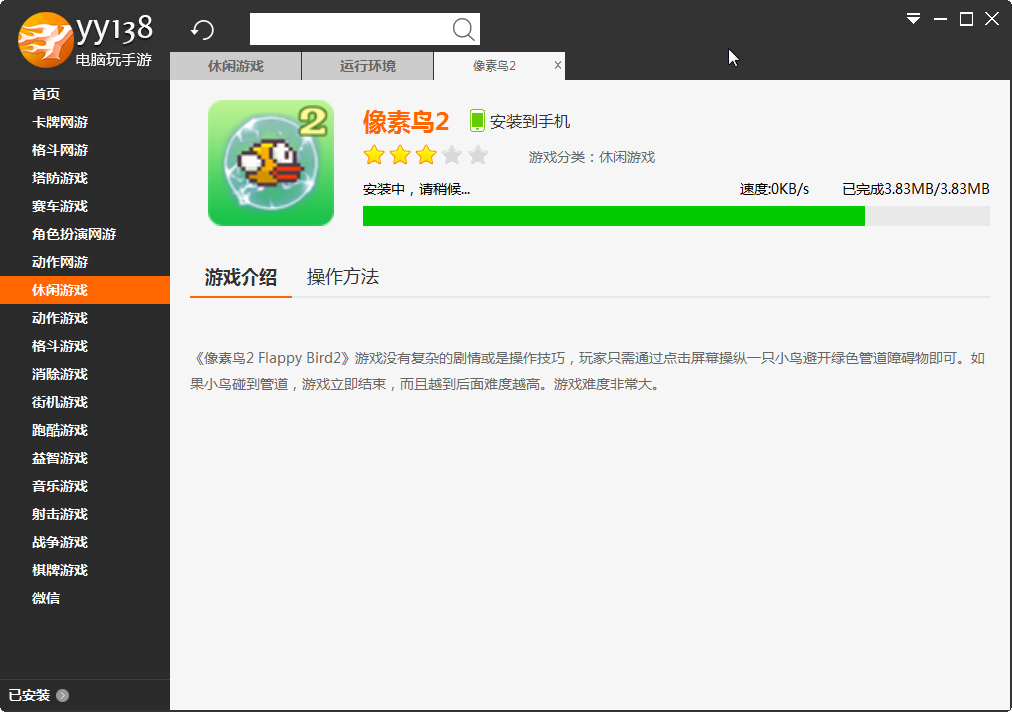
Task: Click 安装到手机 link
Action: 529,121
